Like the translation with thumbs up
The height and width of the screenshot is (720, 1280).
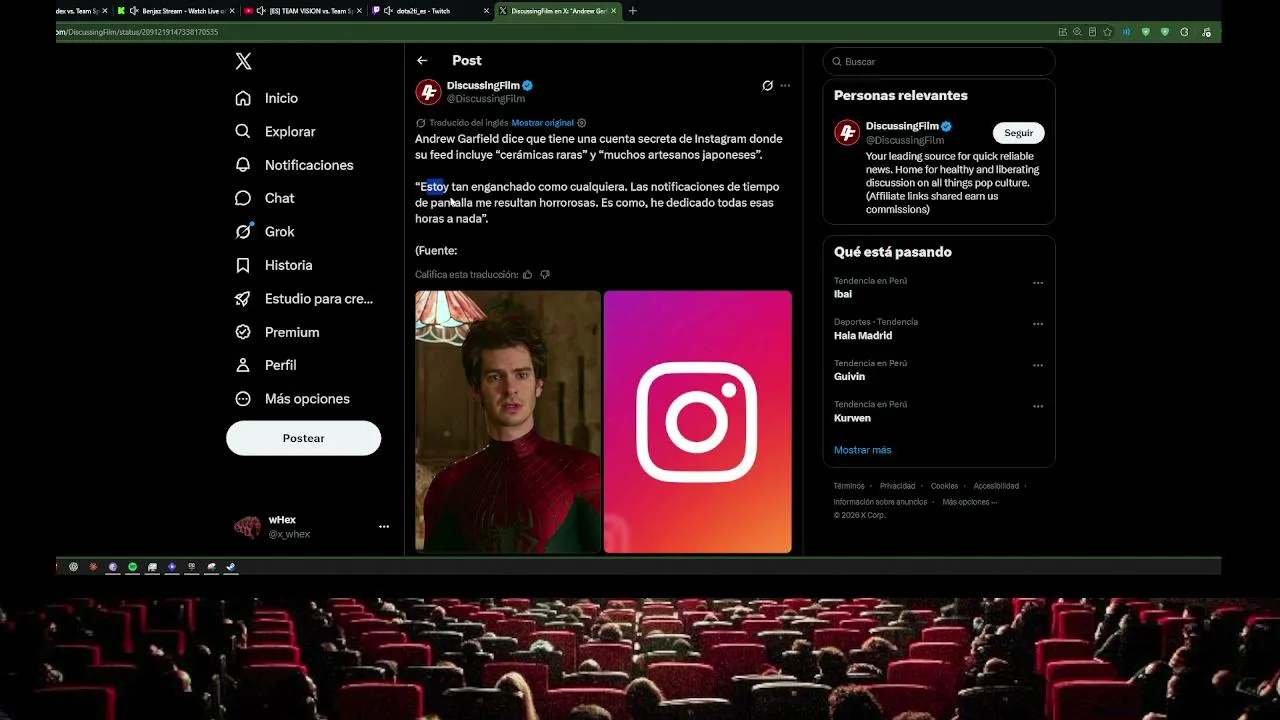point(528,275)
